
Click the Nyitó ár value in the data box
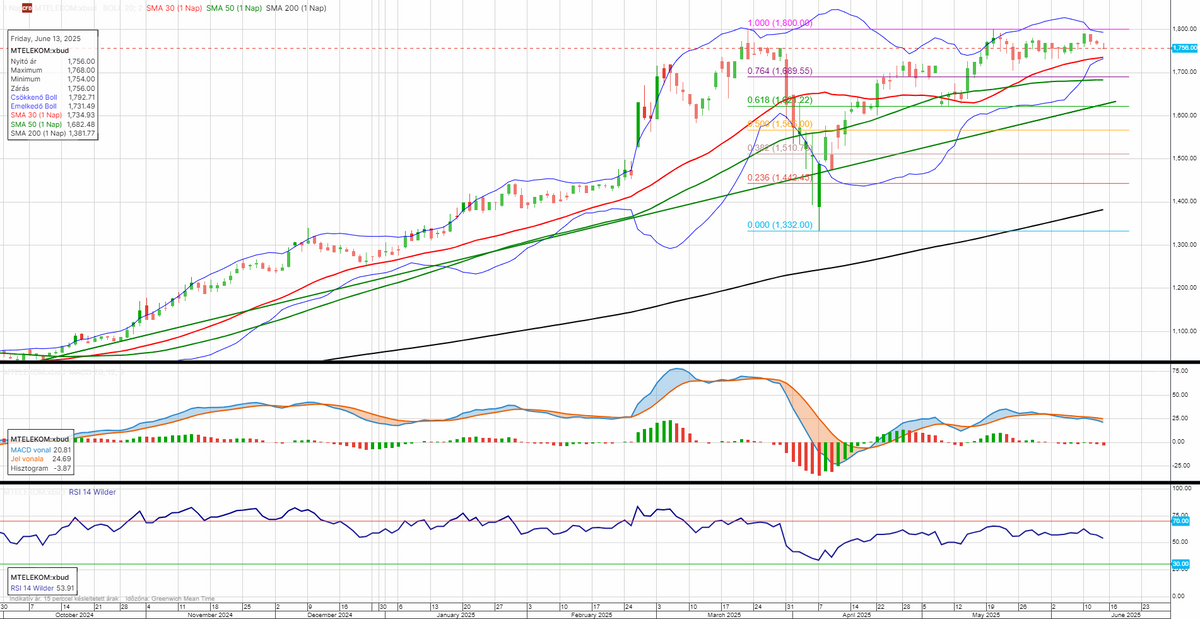click(x=81, y=61)
